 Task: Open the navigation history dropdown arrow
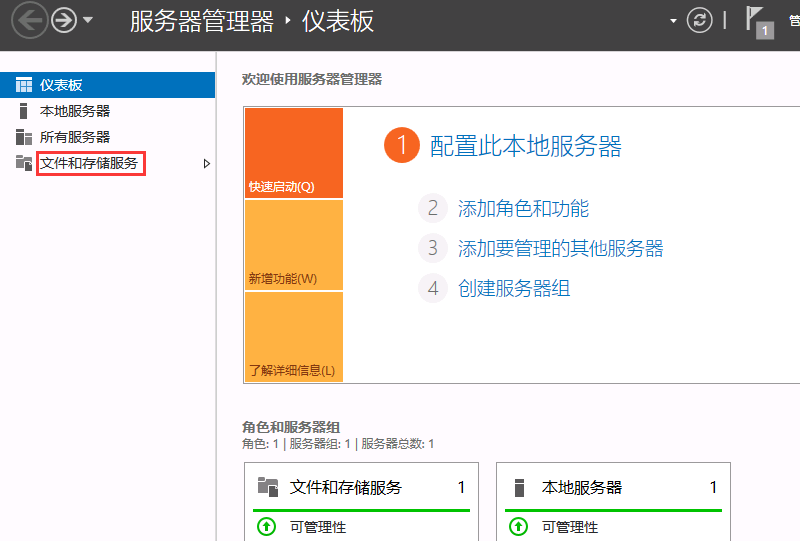coord(89,21)
